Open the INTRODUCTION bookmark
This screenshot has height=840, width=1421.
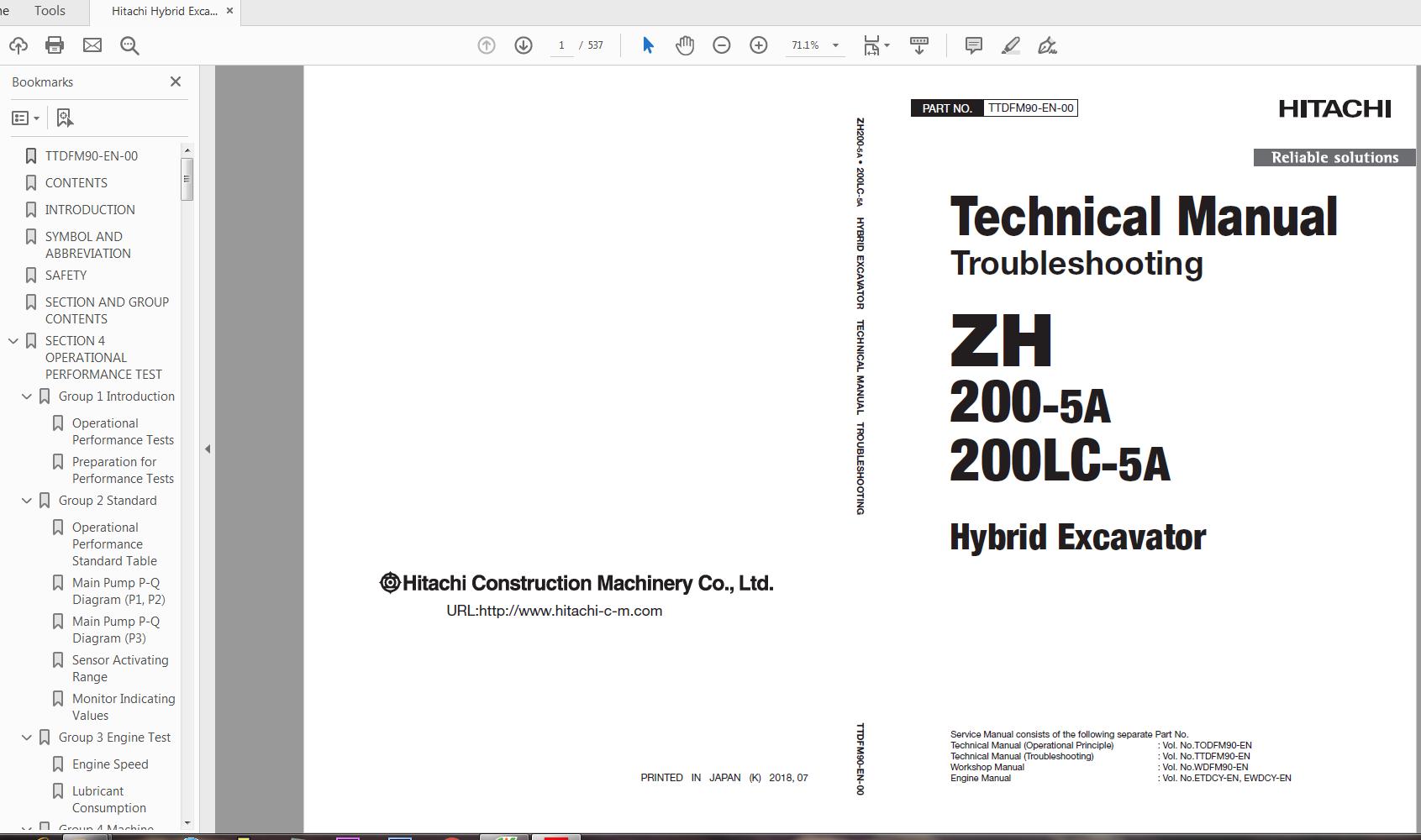click(x=90, y=210)
